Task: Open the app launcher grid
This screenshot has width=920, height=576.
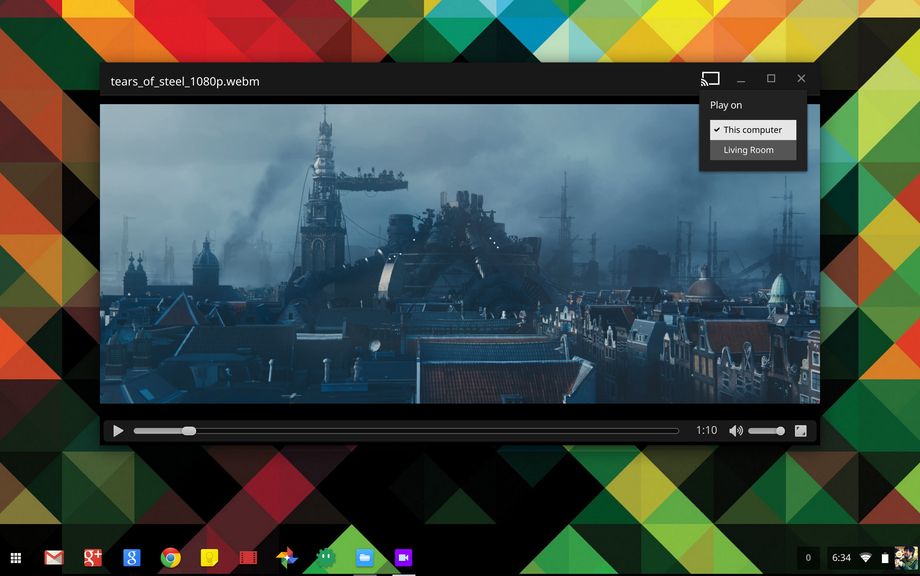Action: pyautogui.click(x=16, y=557)
